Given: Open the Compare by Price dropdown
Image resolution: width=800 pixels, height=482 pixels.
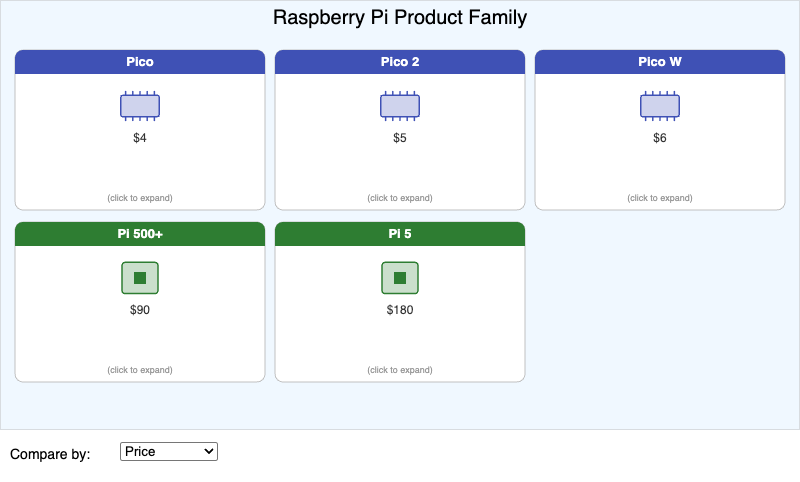Looking at the screenshot, I should click(169, 451).
